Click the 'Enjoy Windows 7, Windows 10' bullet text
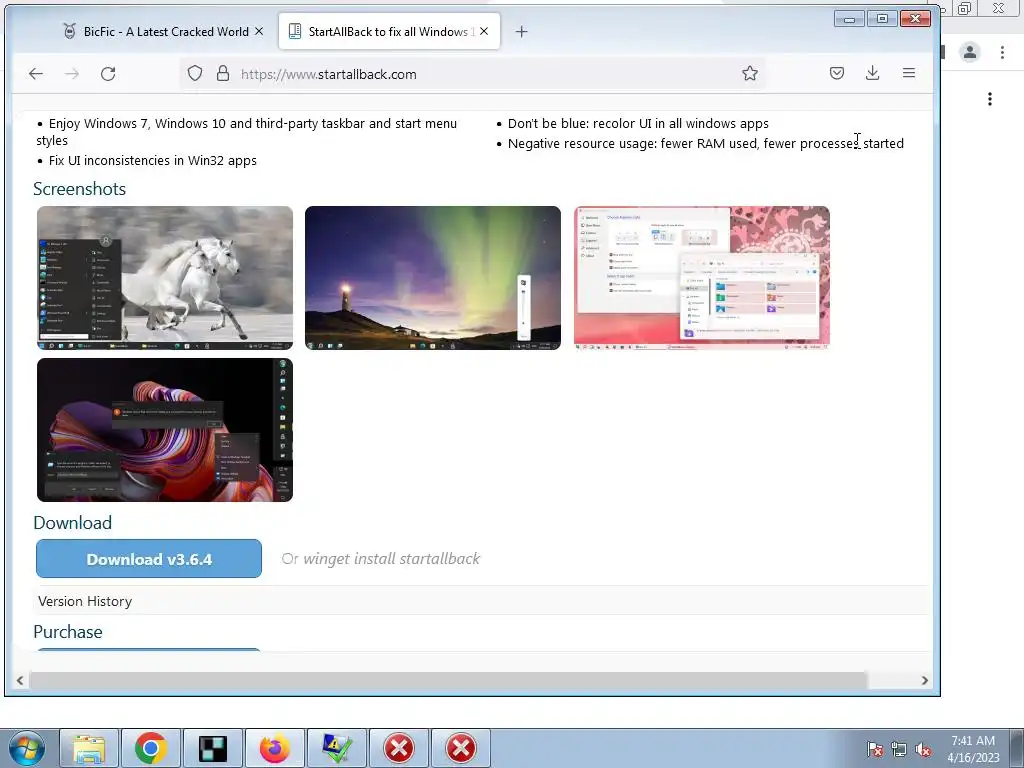The width and height of the screenshot is (1024, 768). coord(247,132)
